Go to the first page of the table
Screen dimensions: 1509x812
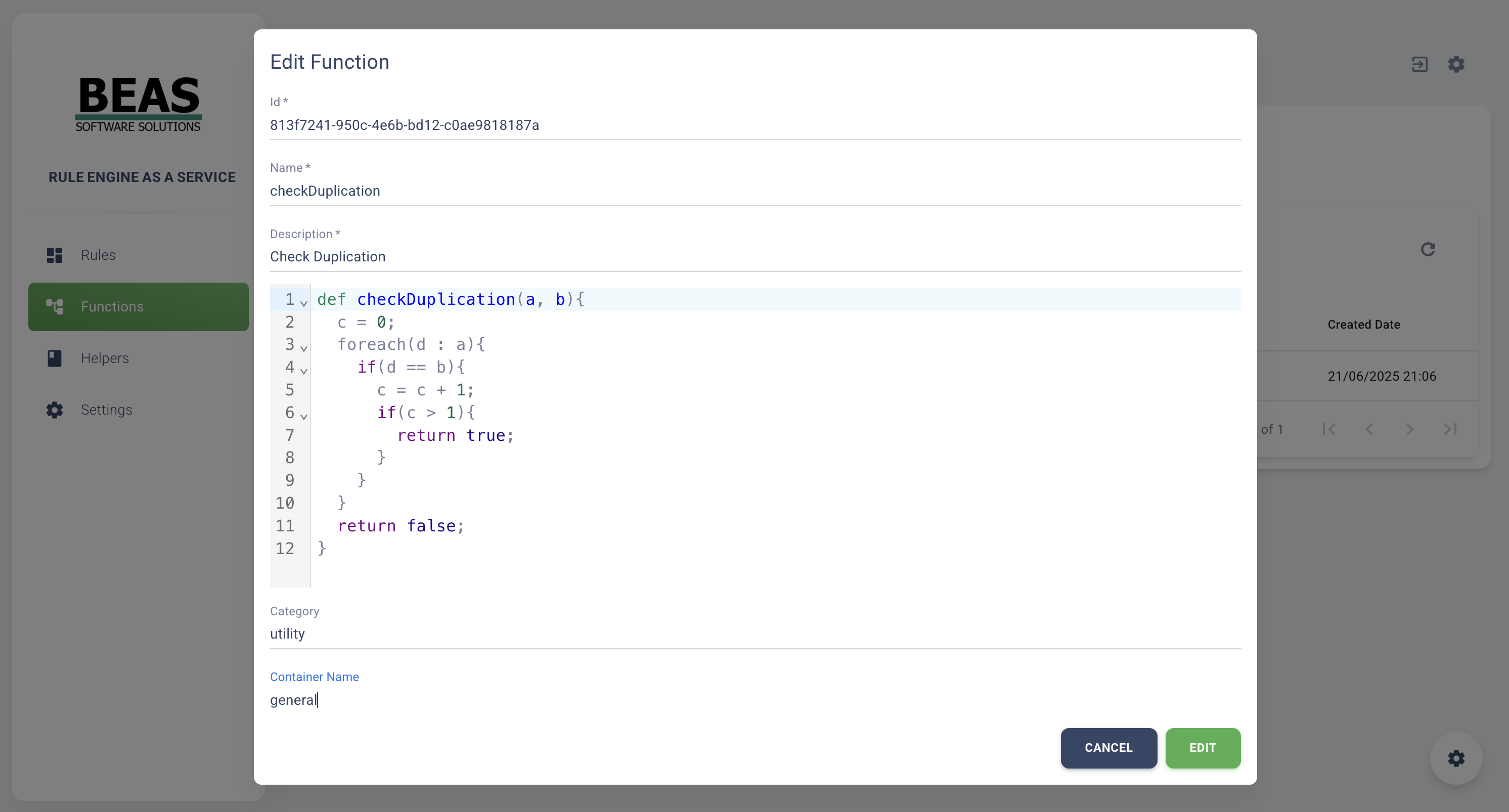tap(1329, 429)
